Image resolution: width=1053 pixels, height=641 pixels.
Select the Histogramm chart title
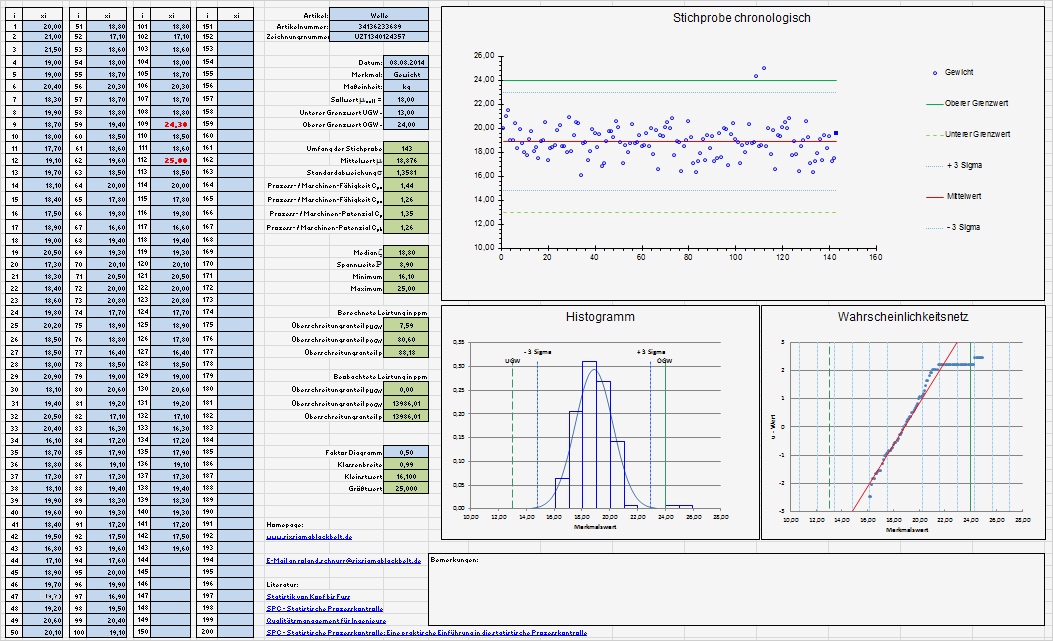tap(600, 317)
